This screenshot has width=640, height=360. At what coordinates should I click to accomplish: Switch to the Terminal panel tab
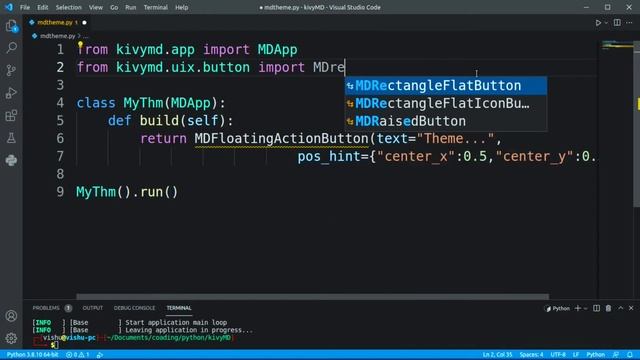179,308
